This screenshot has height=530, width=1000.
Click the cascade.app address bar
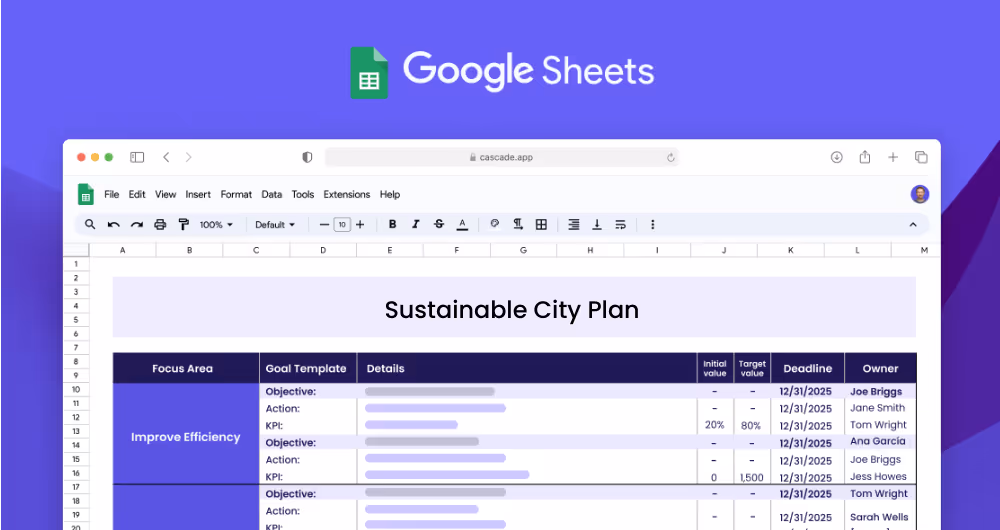click(x=502, y=157)
